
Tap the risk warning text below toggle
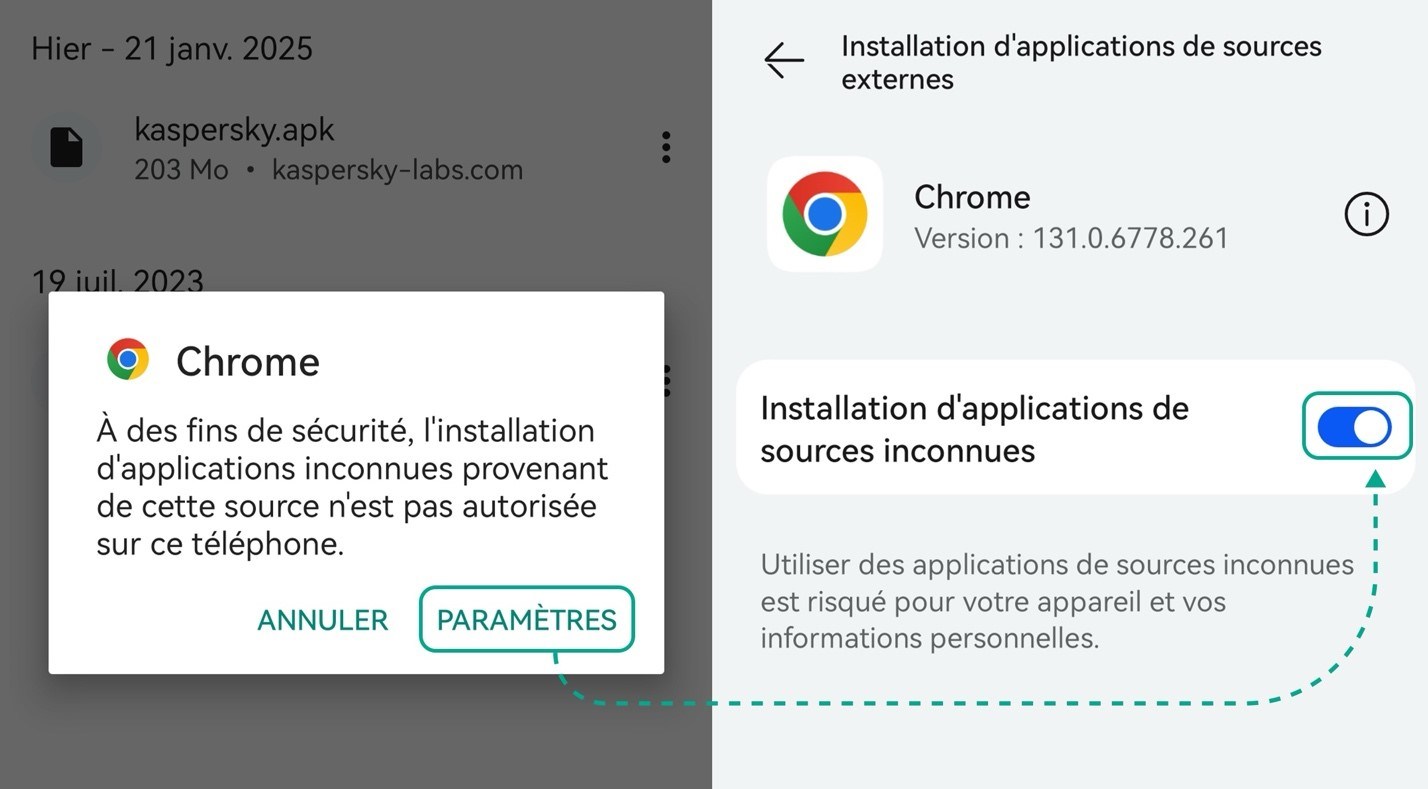click(x=1057, y=601)
